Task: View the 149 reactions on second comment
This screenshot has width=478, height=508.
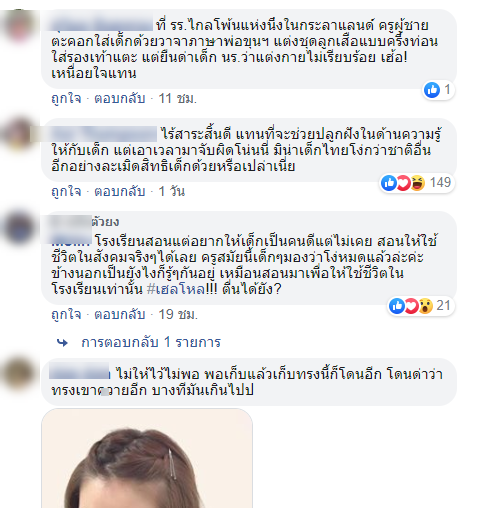Action: pyautogui.click(x=417, y=183)
